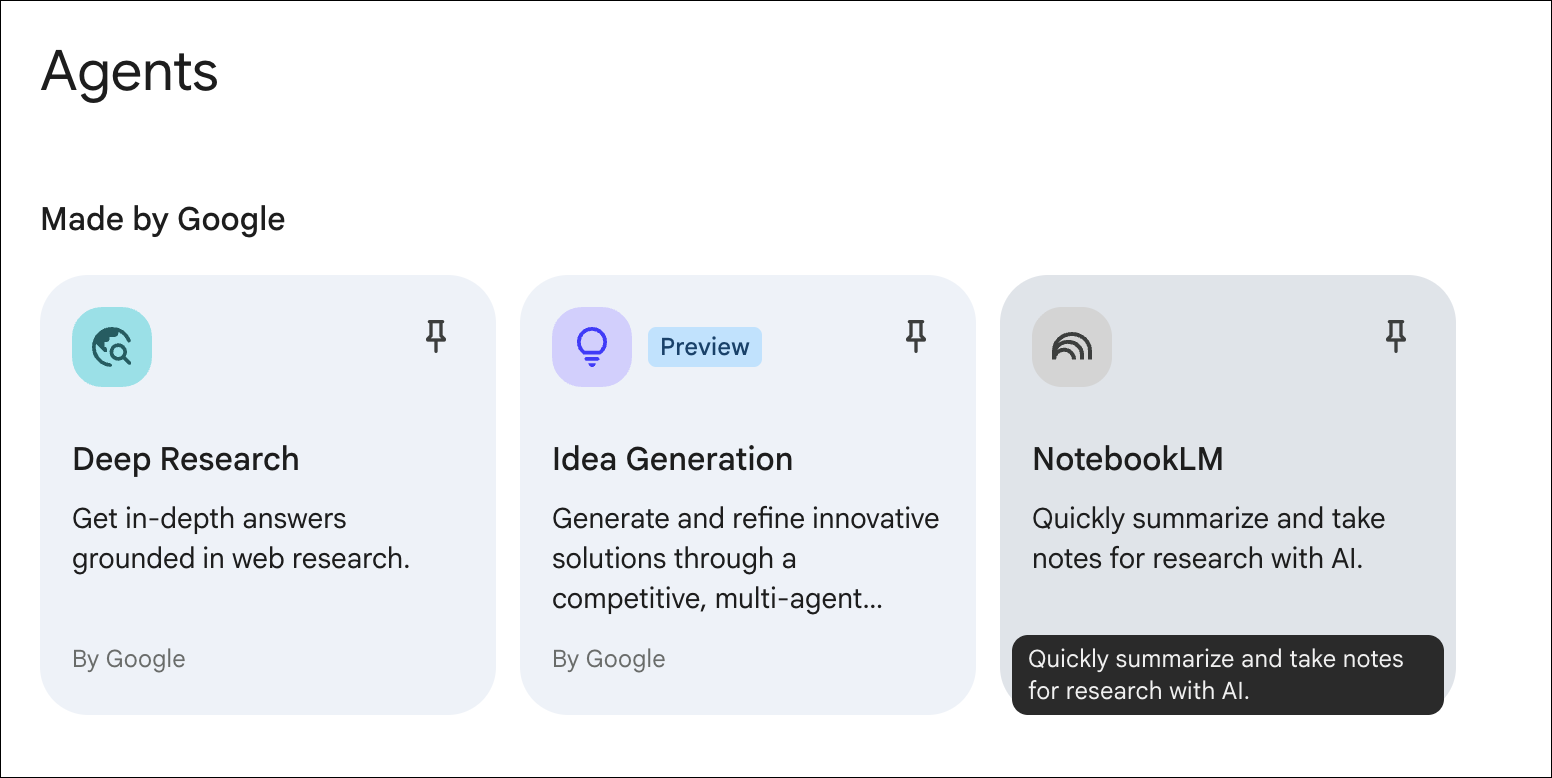Pin the Deep Research agent
The width and height of the screenshot is (1552, 778).
pos(436,337)
